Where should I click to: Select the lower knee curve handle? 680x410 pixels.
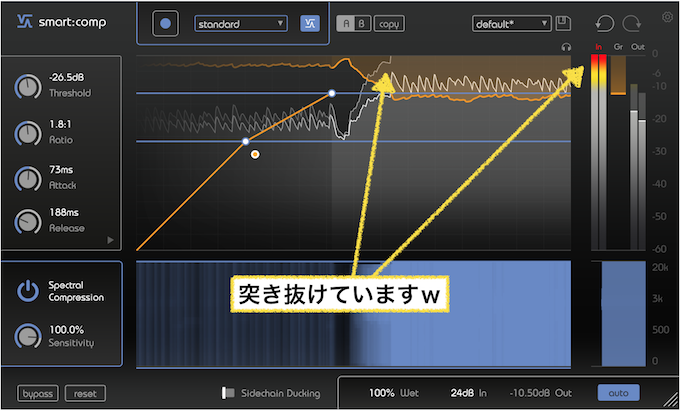tap(245, 141)
